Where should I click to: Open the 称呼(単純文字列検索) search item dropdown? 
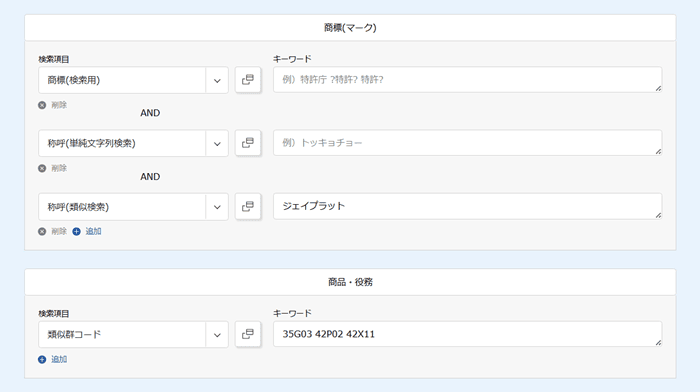point(133,143)
